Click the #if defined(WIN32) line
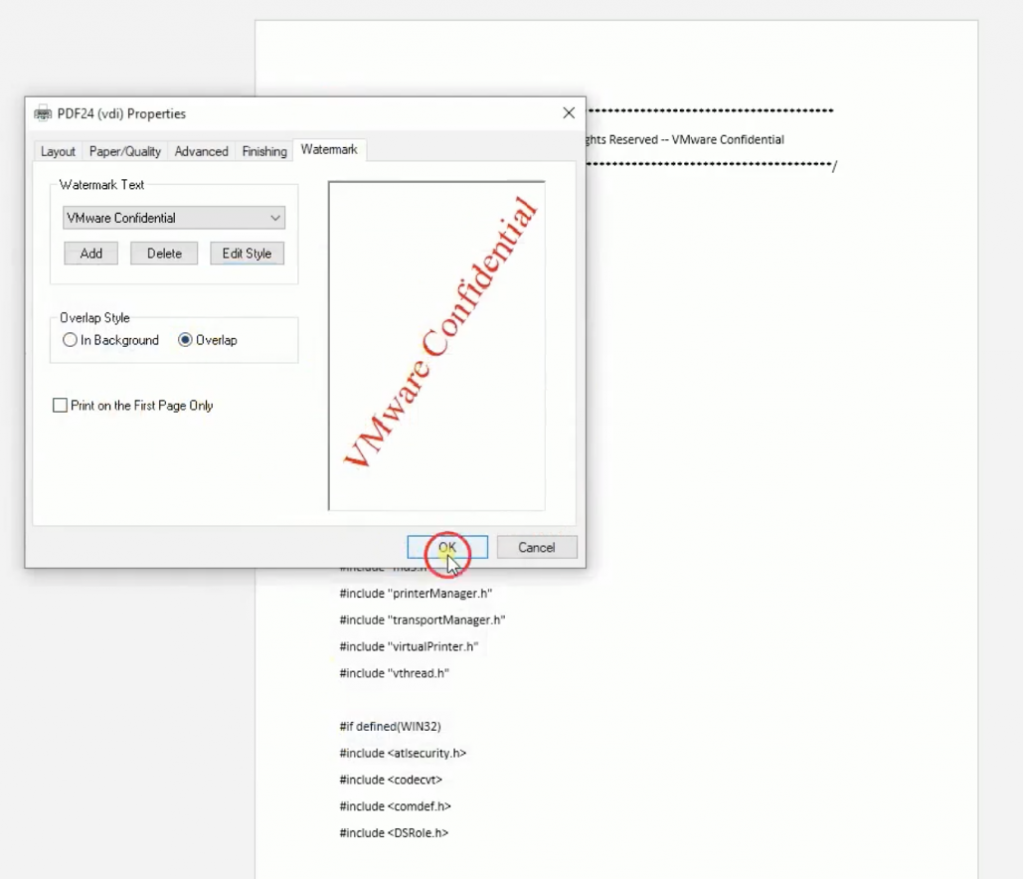 click(391, 726)
